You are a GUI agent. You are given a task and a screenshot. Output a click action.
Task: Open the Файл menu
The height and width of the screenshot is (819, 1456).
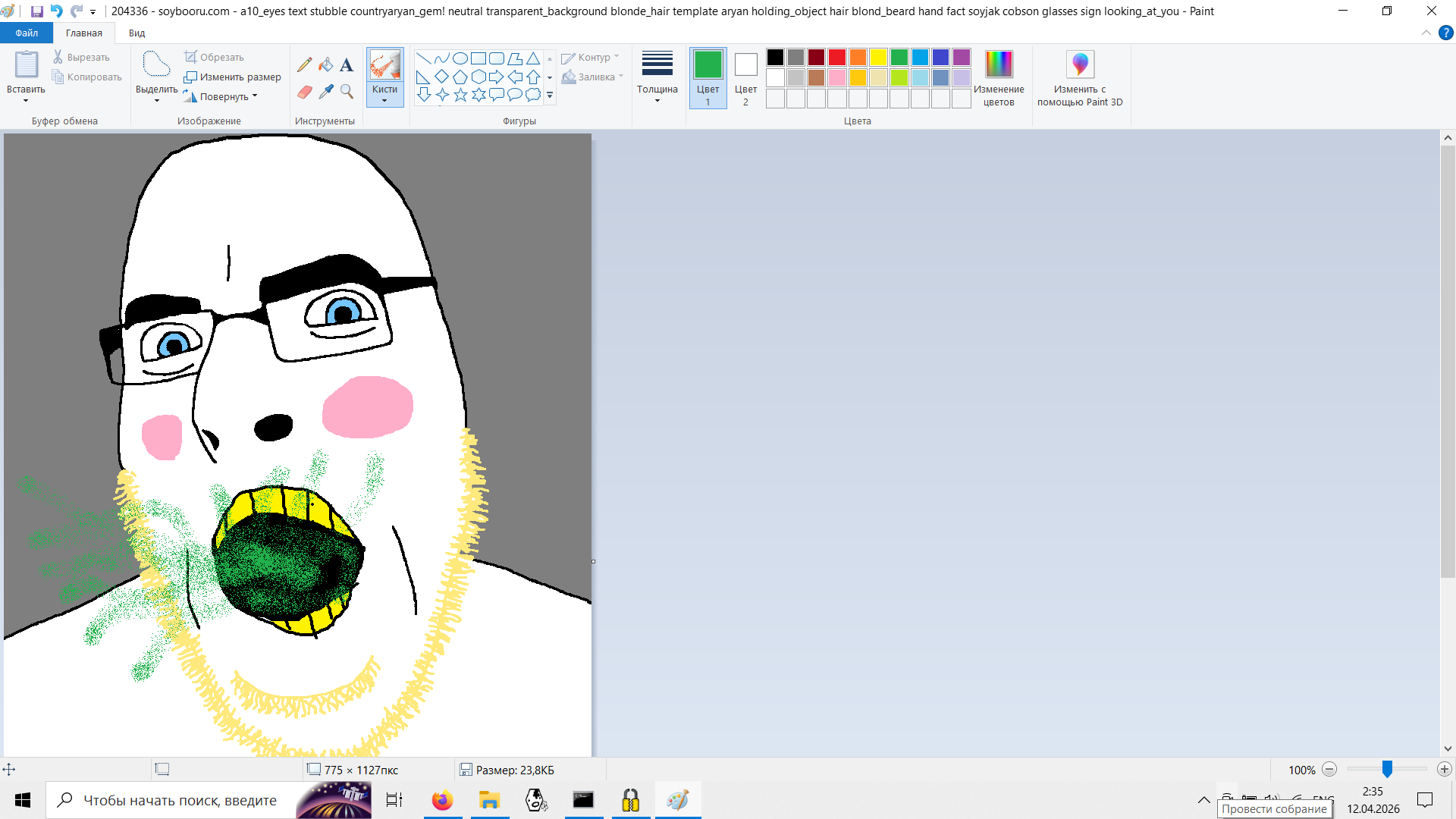[27, 33]
